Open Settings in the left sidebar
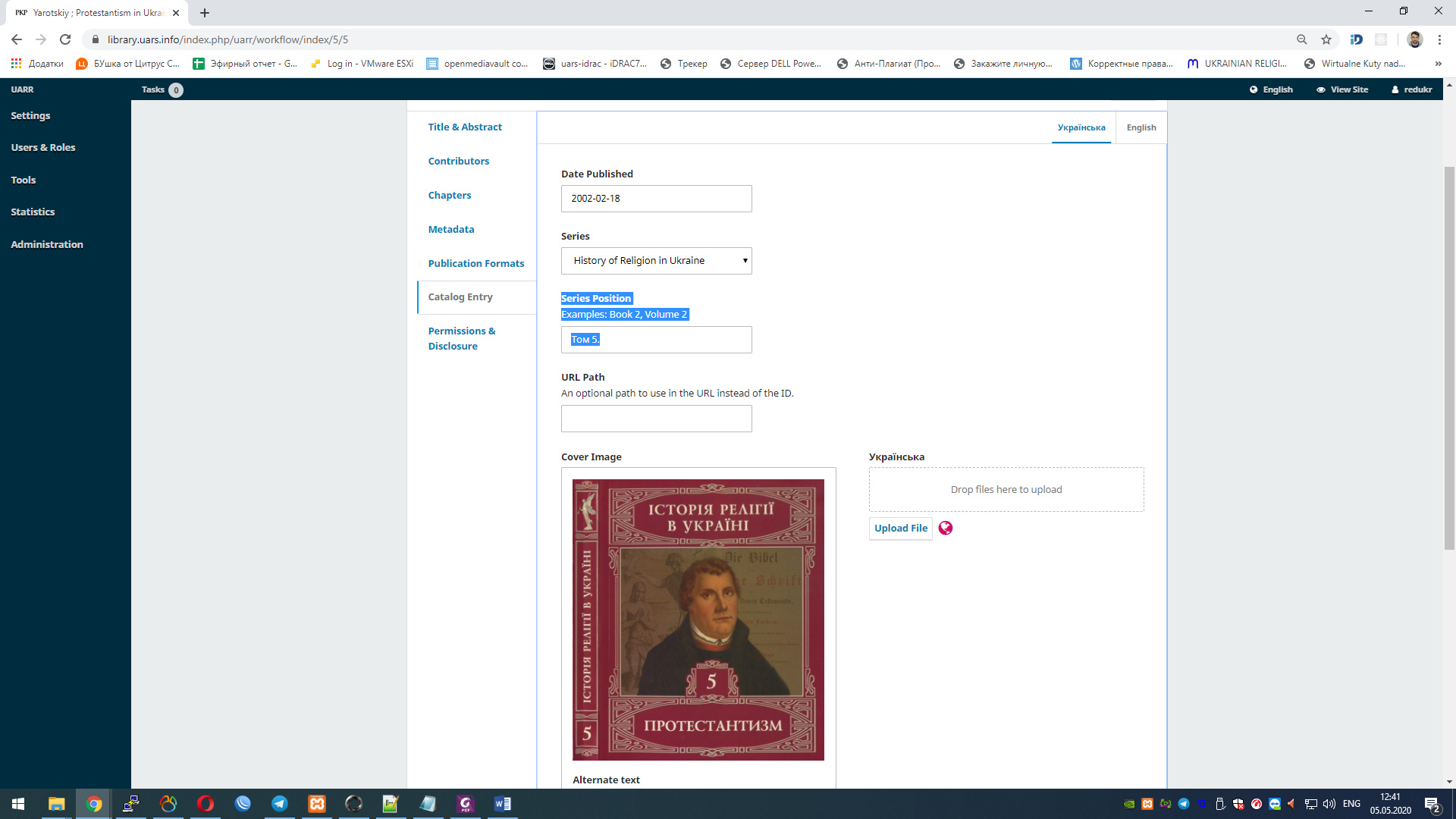Image resolution: width=1456 pixels, height=819 pixels. tap(30, 116)
